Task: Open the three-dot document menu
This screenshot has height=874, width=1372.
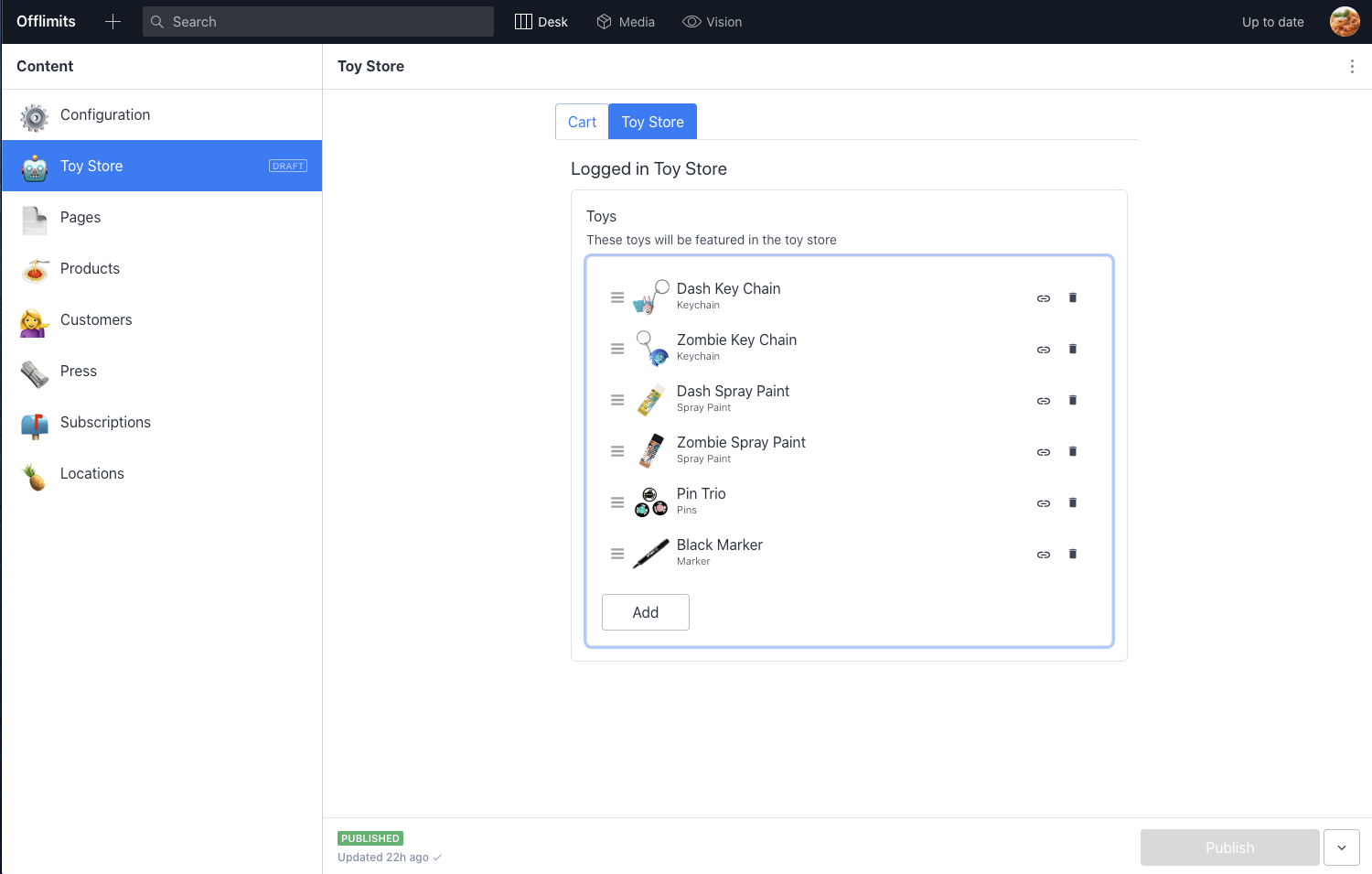Action: [x=1352, y=66]
